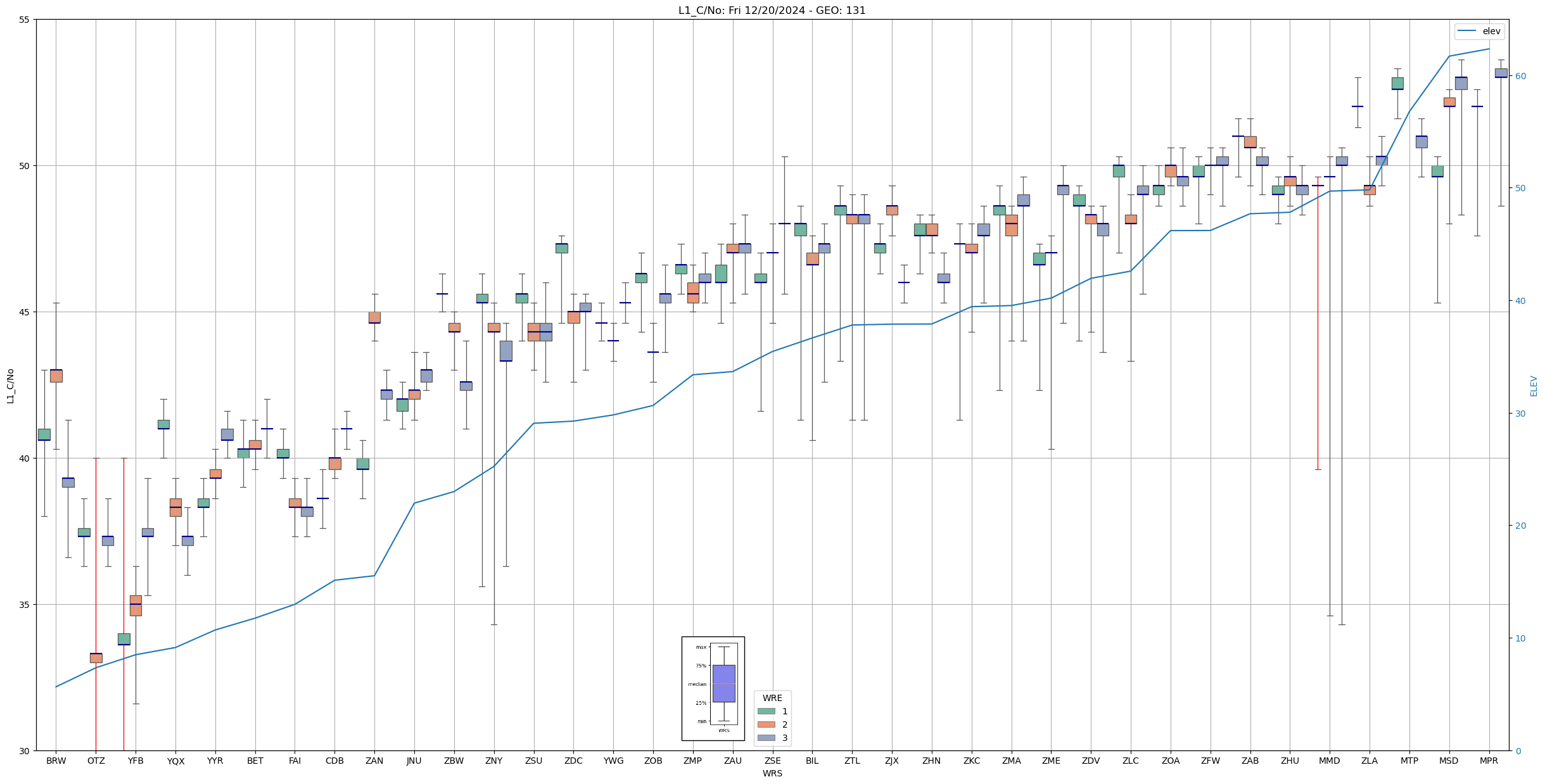Click the YFB station tick label
This screenshot has width=1545, height=784.
click(136, 761)
